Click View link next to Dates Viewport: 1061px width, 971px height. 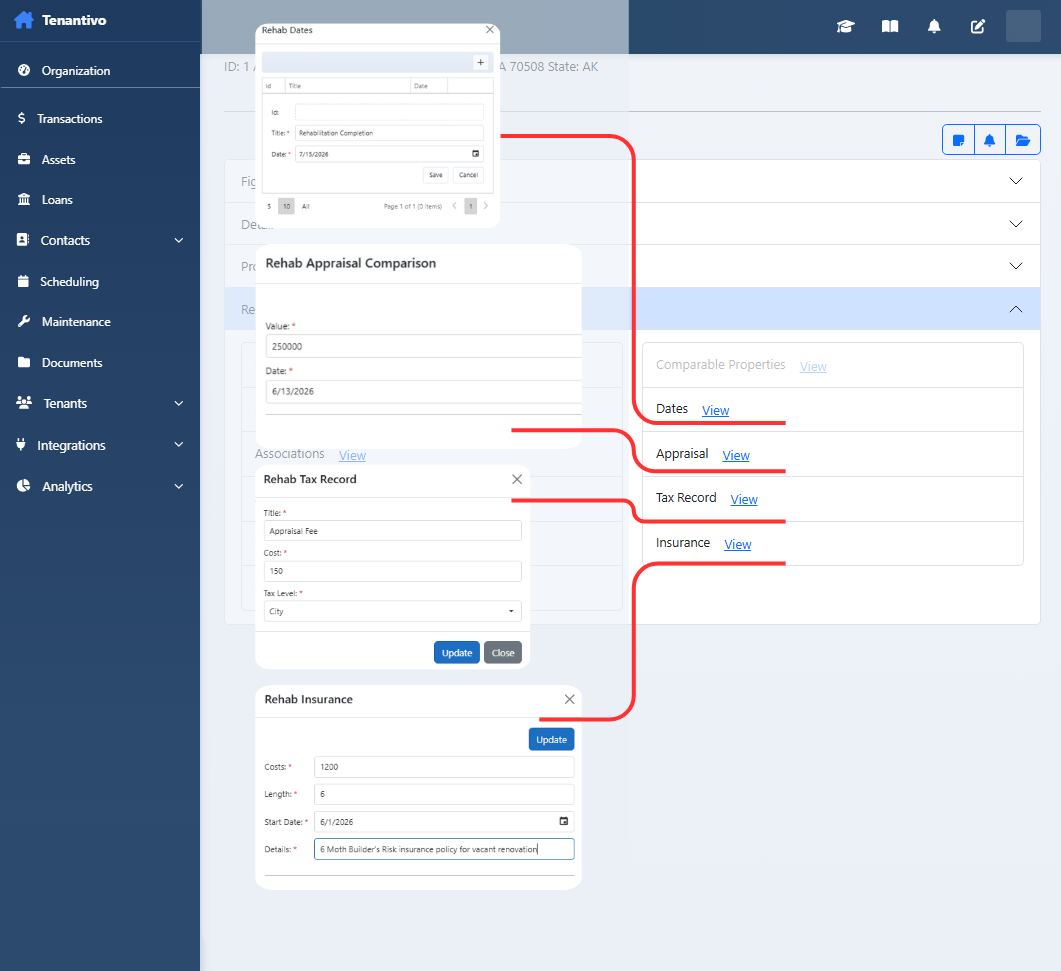pyautogui.click(x=715, y=410)
